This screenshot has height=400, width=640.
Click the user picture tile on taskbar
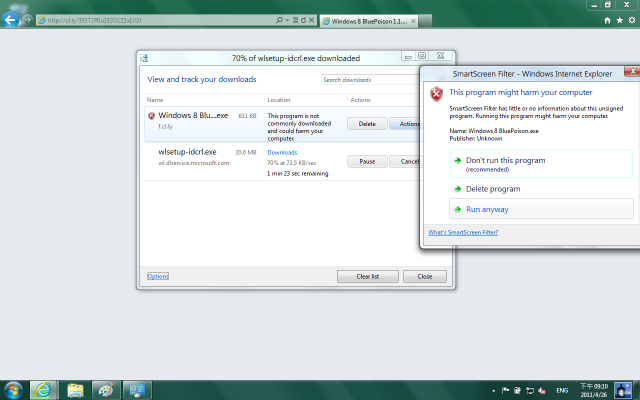(623, 390)
